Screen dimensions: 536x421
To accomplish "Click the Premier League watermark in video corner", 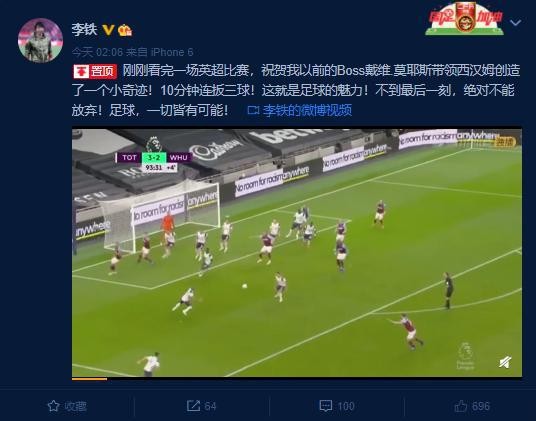I will [465, 356].
